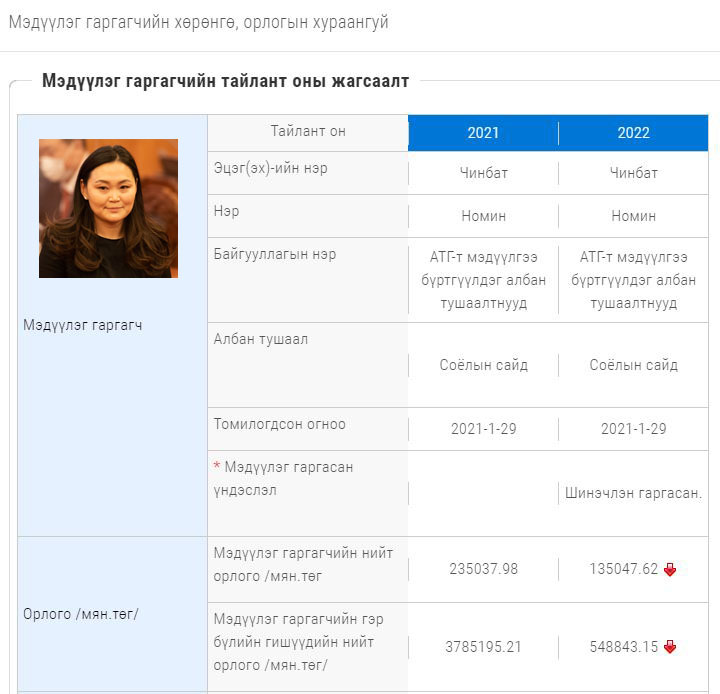This screenshot has height=694, width=720.
Task: Click 'Номин' in the 2022 column
Action: [x=634, y=216]
